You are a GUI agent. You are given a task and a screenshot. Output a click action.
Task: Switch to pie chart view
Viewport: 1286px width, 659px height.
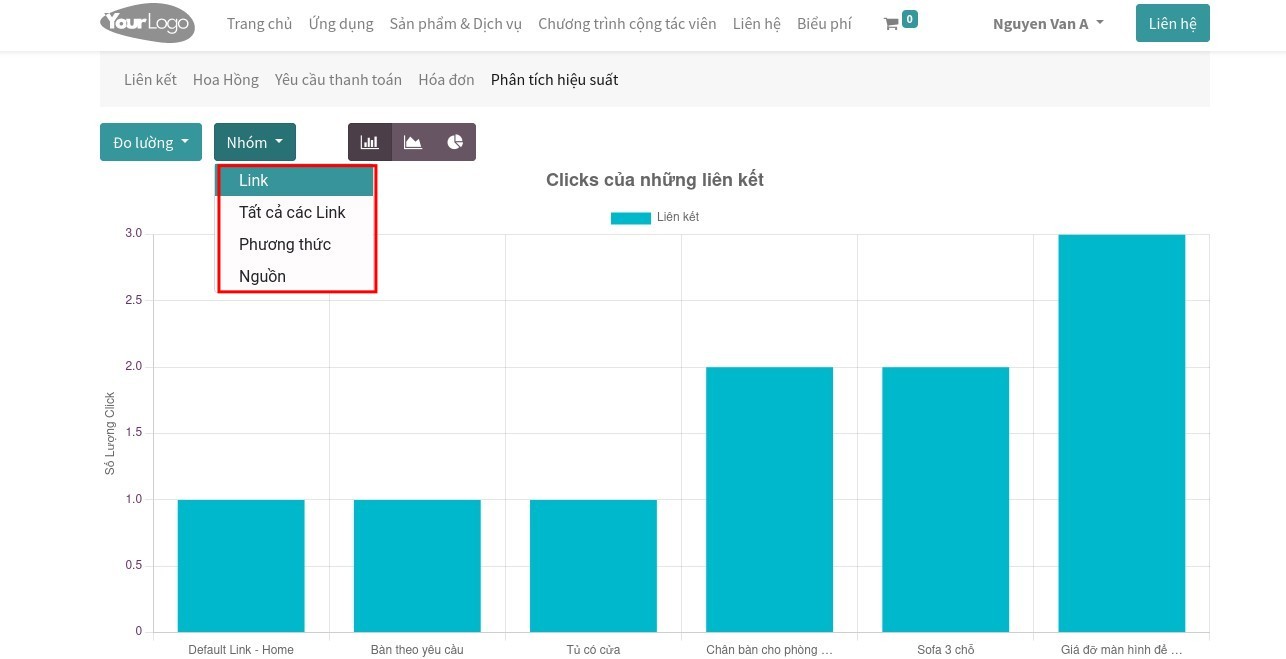point(455,142)
